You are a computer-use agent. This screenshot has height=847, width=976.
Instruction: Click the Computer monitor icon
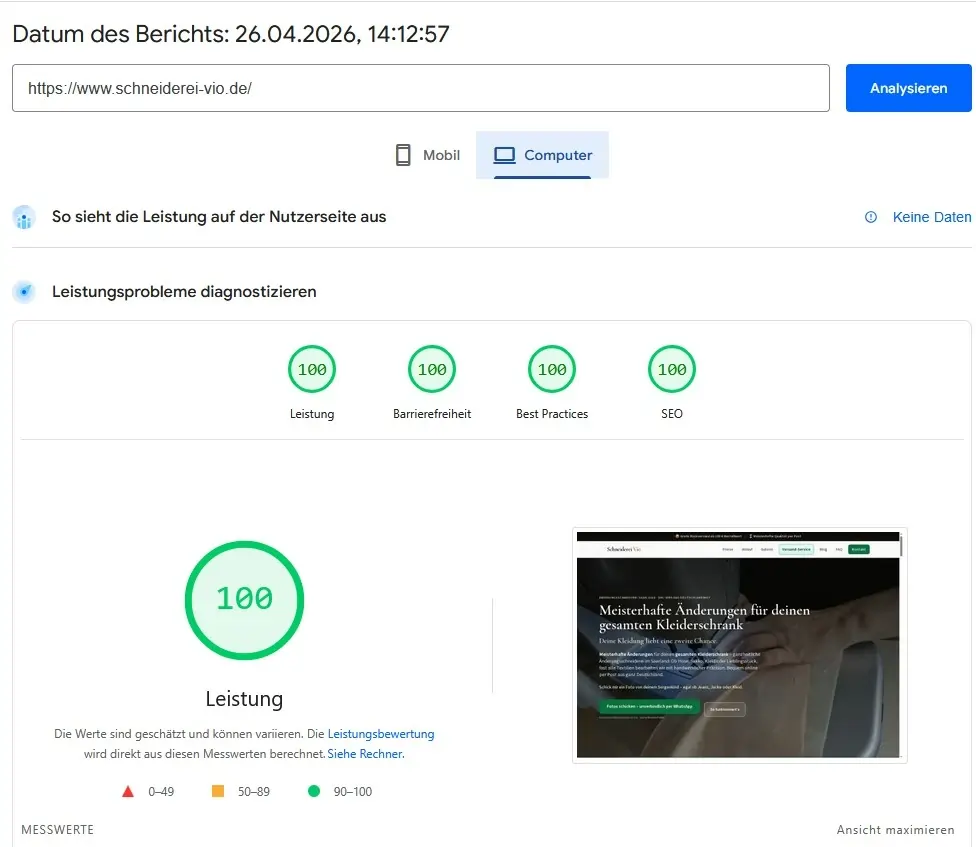pos(505,154)
